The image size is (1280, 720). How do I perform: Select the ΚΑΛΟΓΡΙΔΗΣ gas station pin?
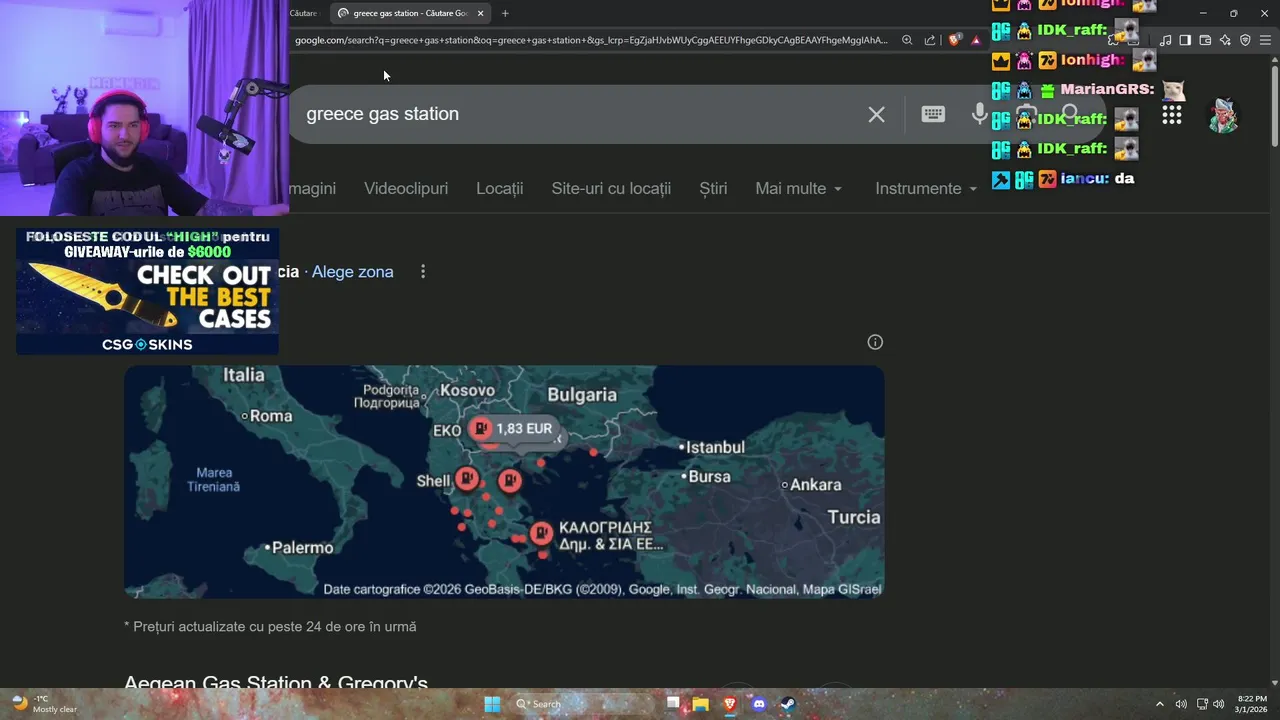pyautogui.click(x=541, y=533)
